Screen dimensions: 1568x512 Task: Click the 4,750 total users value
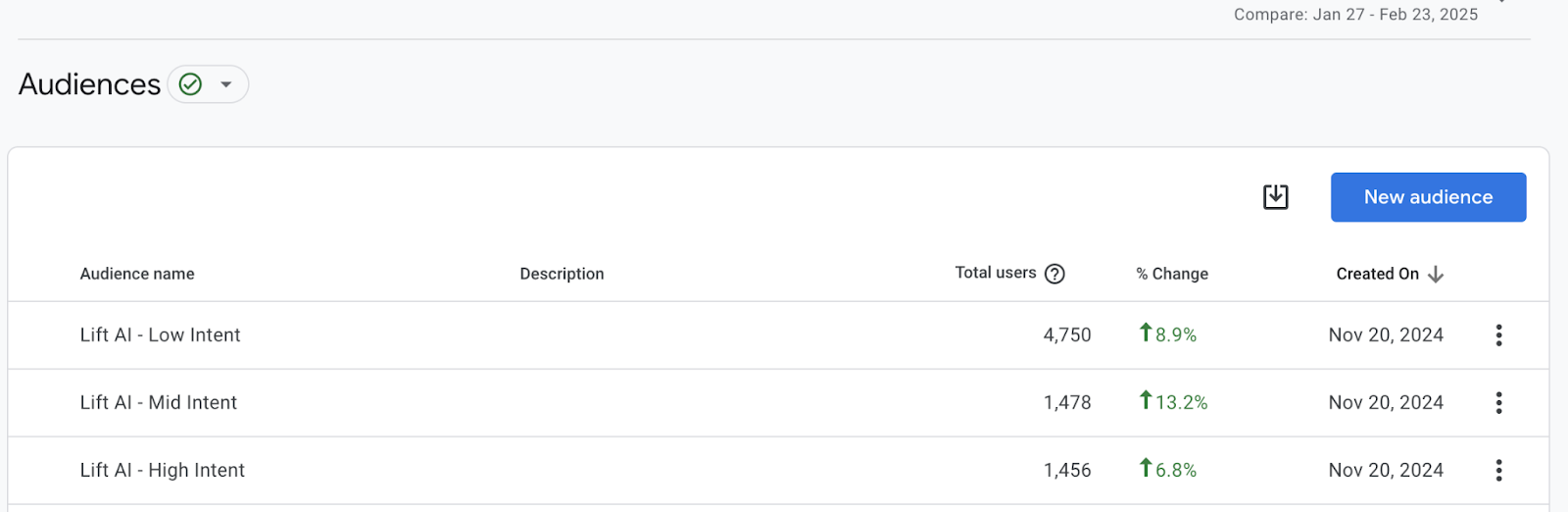pyautogui.click(x=1067, y=335)
